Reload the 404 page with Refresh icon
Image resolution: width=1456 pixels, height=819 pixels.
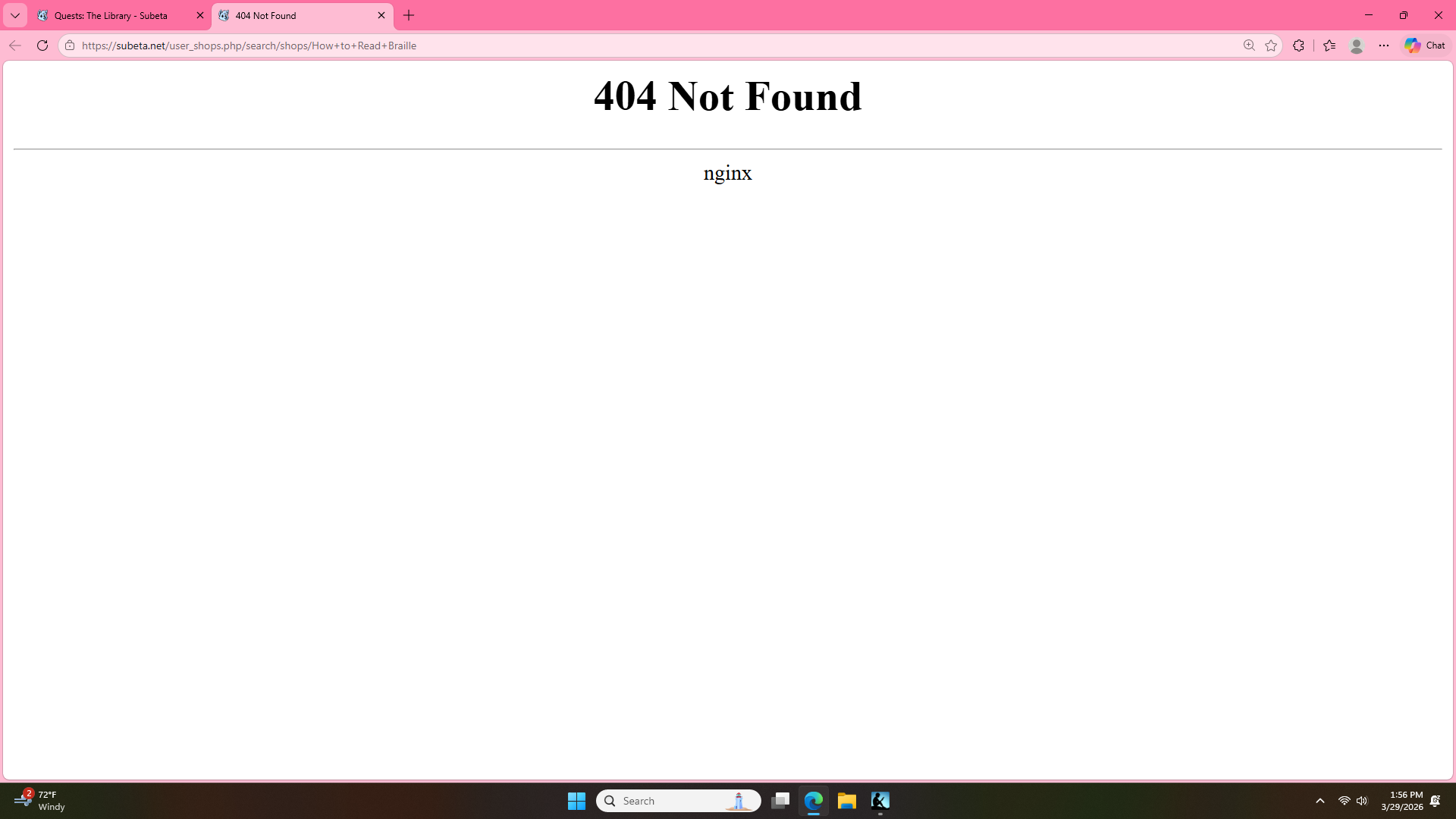pyautogui.click(x=42, y=45)
